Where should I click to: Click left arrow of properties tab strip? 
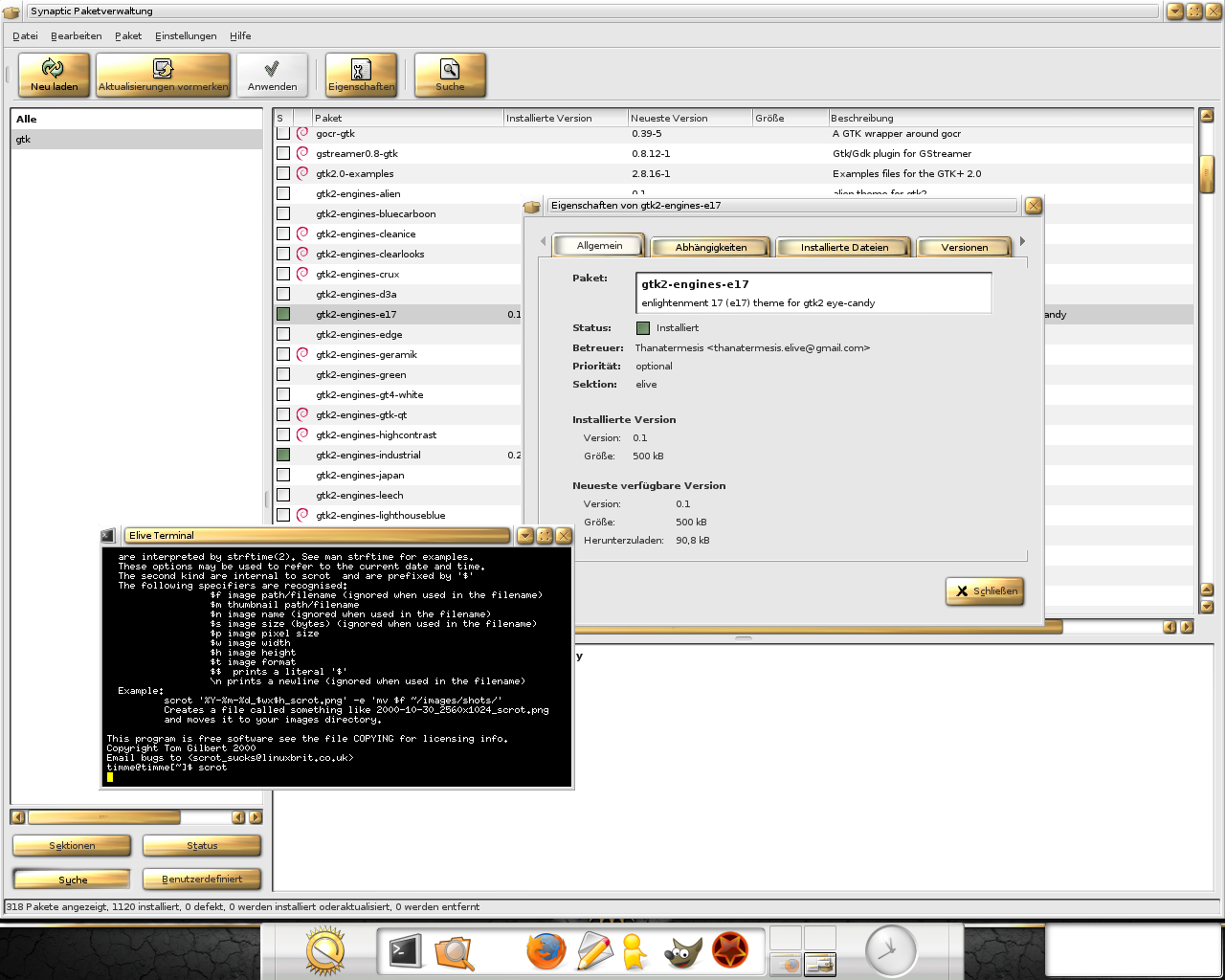click(x=544, y=241)
